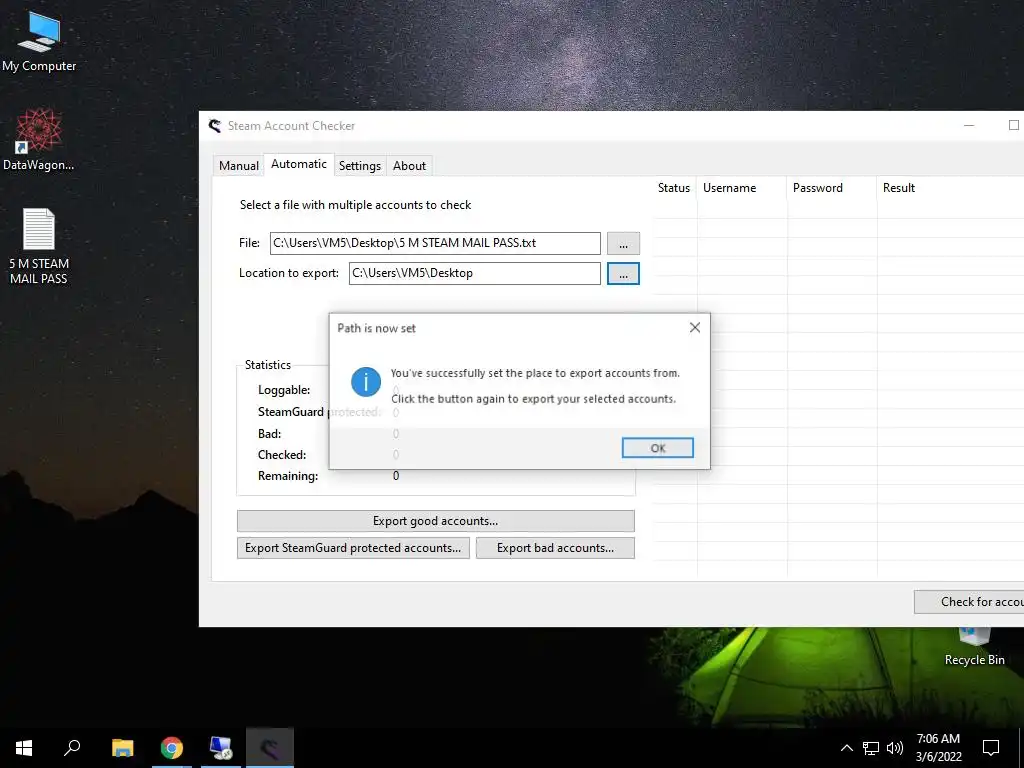This screenshot has height=768, width=1024.
Task: Click Location to export field
Action: tap(475, 274)
